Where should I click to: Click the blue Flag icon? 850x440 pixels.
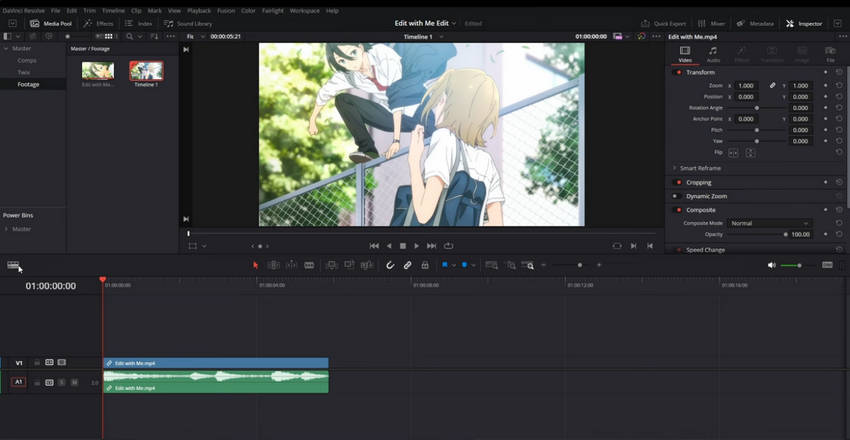tap(445, 265)
